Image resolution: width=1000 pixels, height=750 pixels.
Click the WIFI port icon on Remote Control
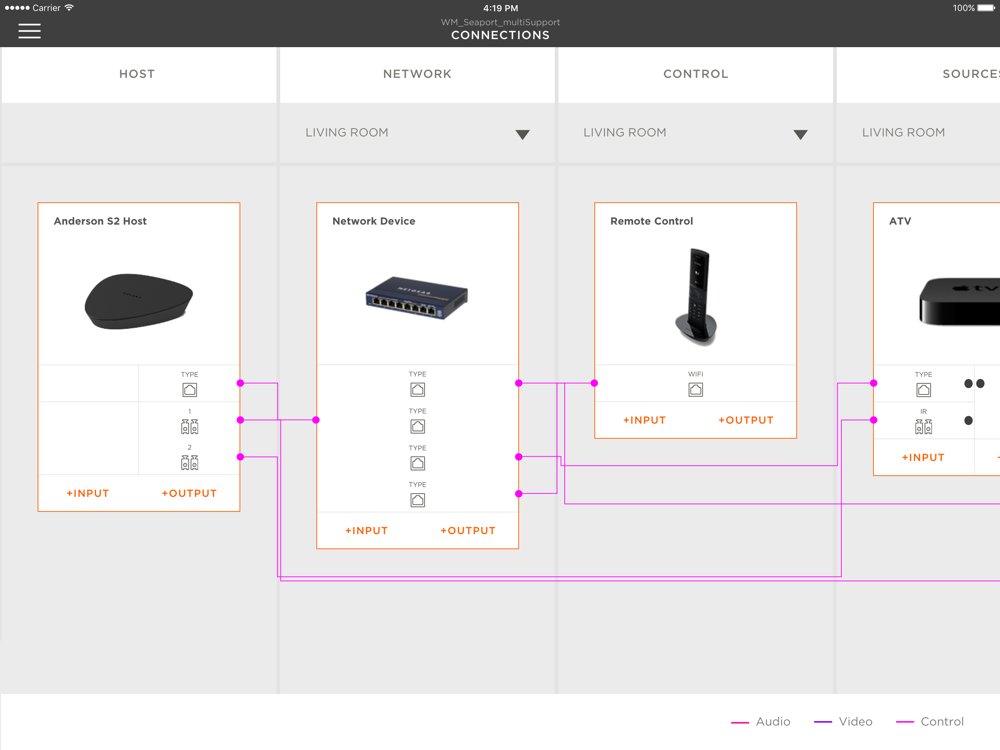[696, 390]
